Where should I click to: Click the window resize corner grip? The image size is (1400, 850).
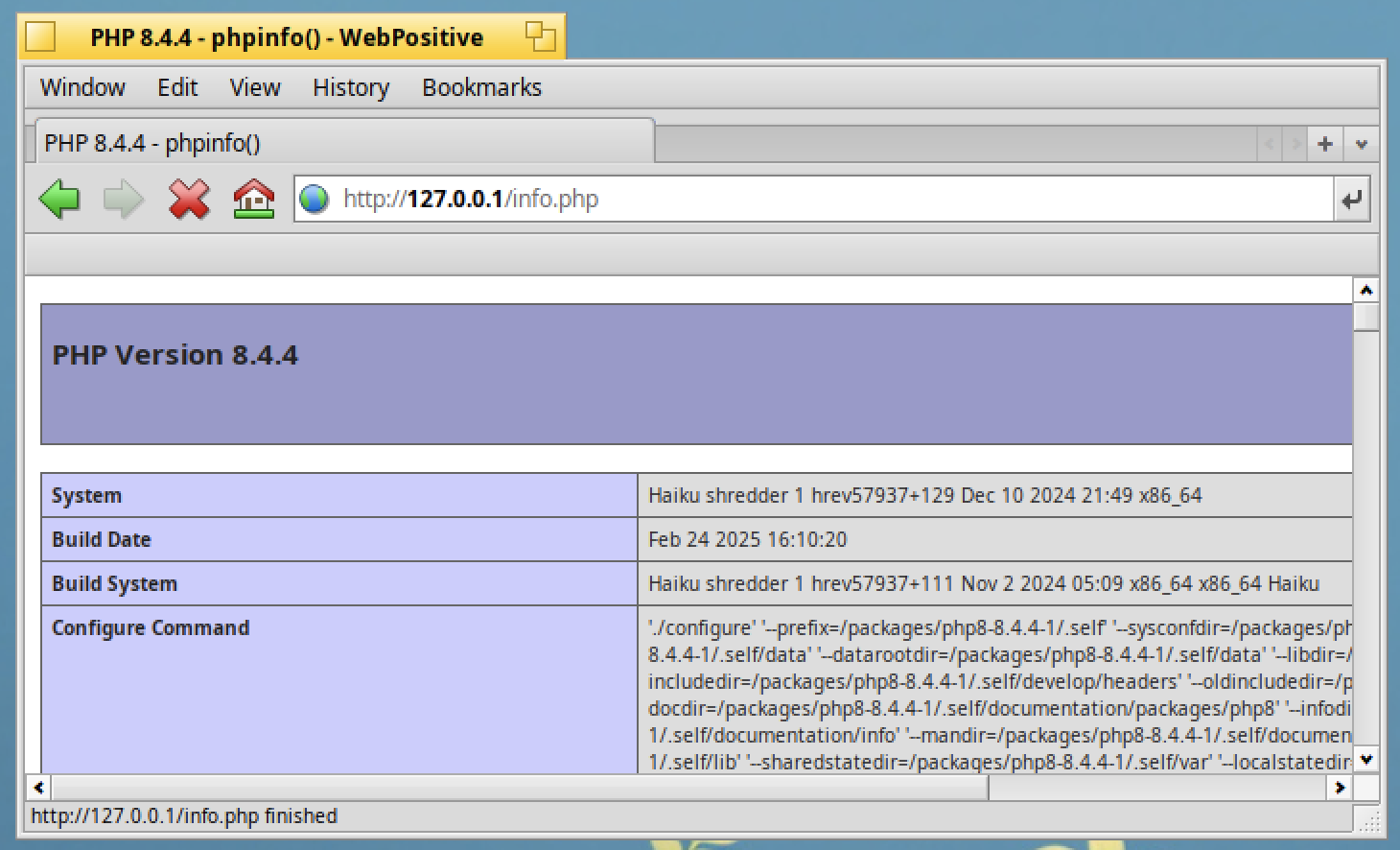click(1366, 817)
